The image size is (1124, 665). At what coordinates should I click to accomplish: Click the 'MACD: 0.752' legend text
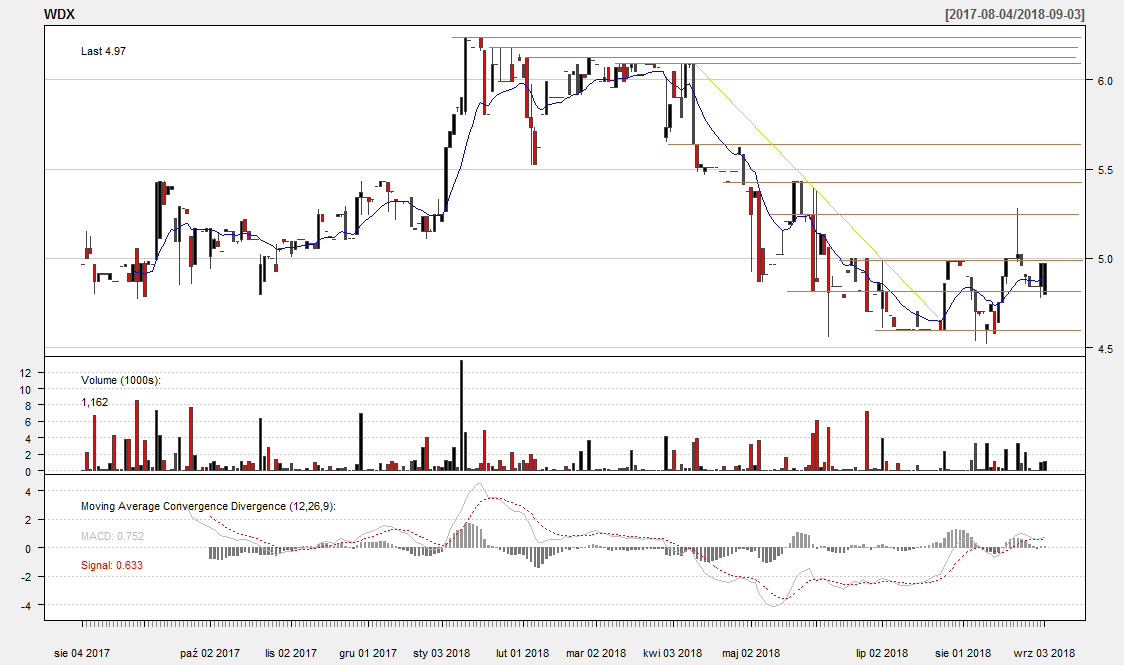pyautogui.click(x=113, y=536)
